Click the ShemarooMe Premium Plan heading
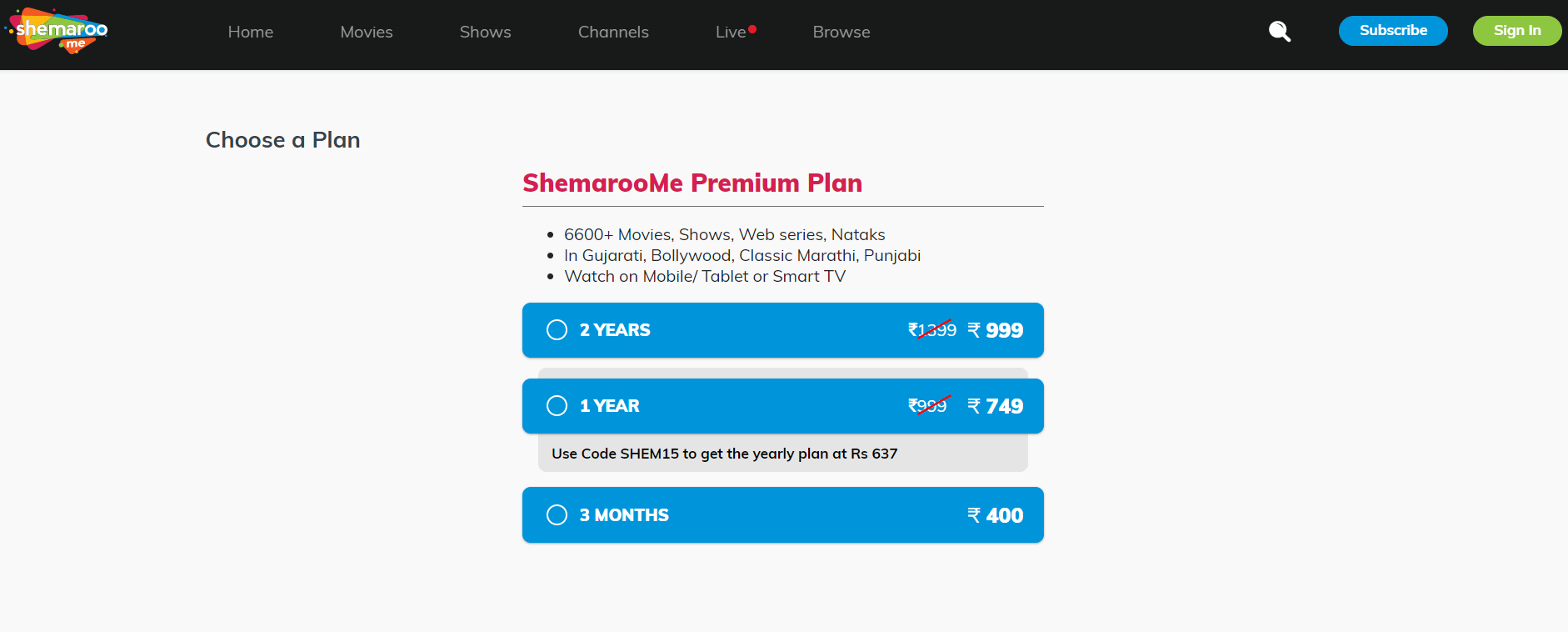This screenshot has height=632, width=1568. pyautogui.click(x=692, y=183)
